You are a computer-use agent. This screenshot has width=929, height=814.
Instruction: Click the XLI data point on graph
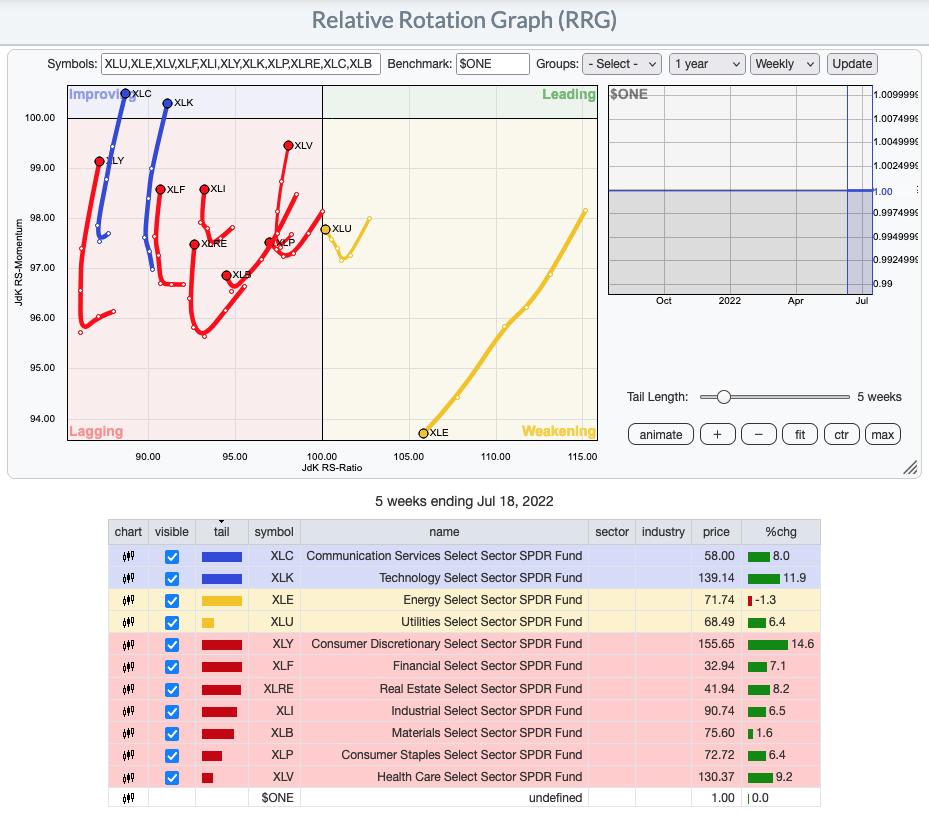click(x=204, y=190)
